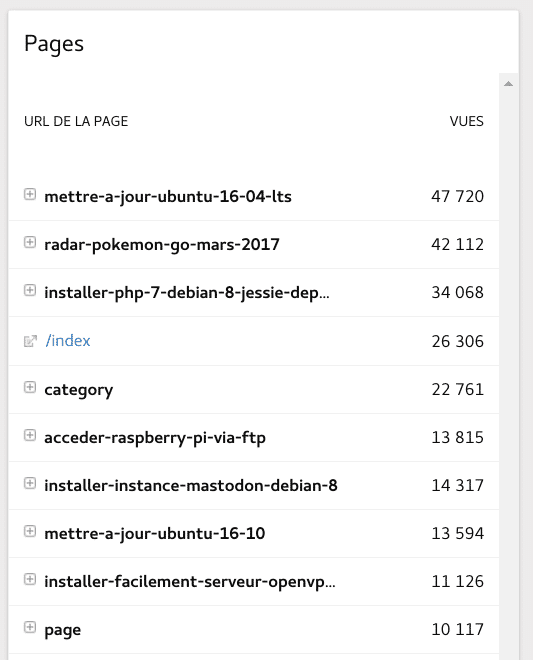The width and height of the screenshot is (533, 660).
Task: Expand the category row plus icon
Action: (29, 387)
